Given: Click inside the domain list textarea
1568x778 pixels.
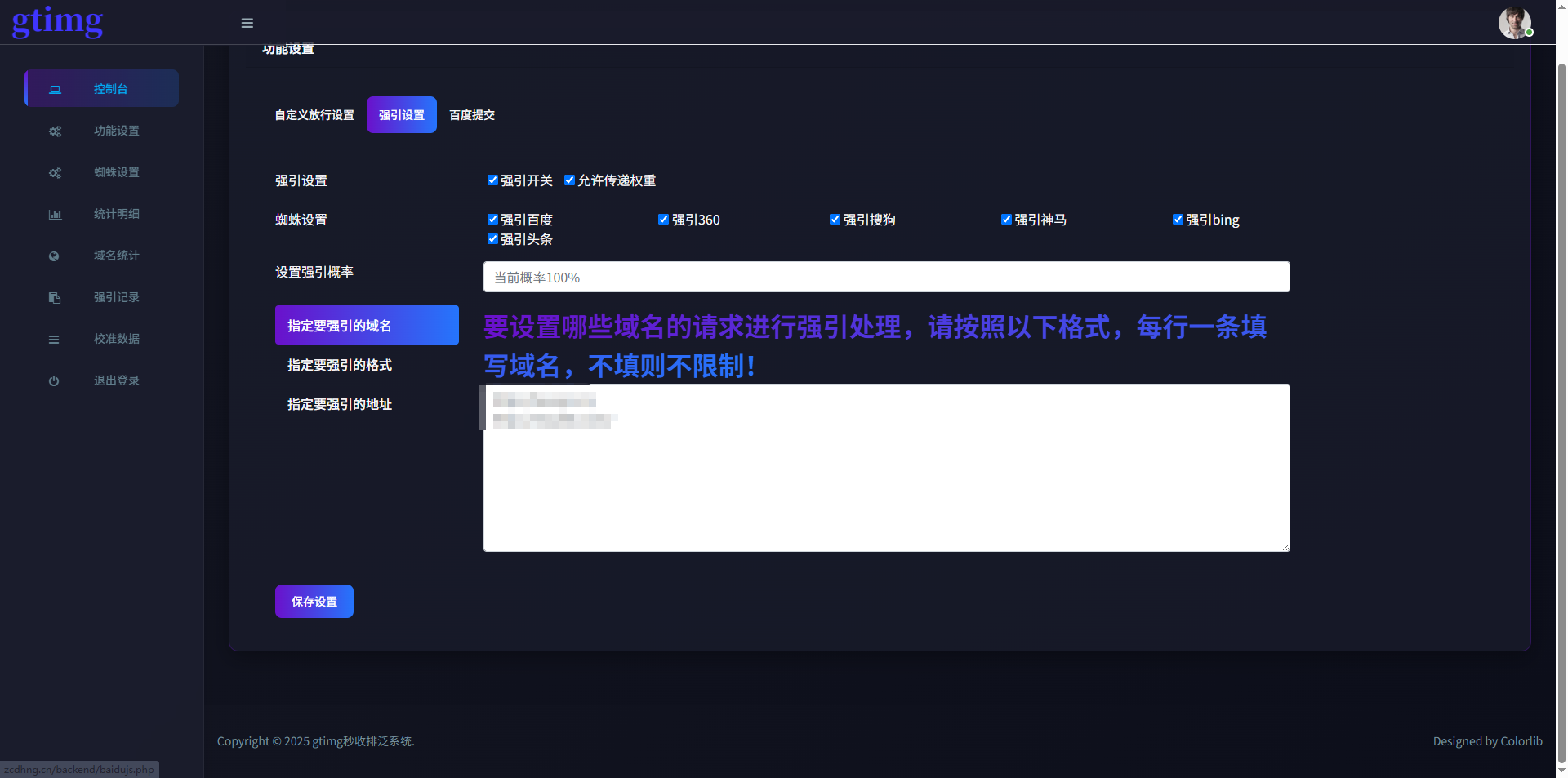Looking at the screenshot, I should [x=887, y=468].
